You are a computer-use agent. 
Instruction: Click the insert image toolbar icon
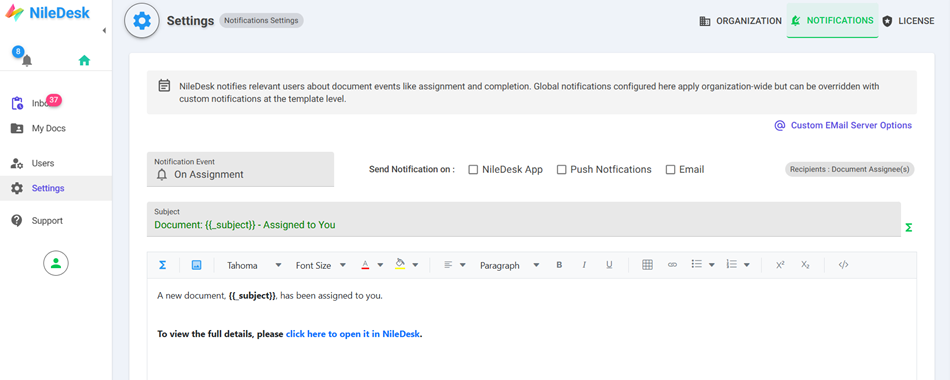point(196,265)
